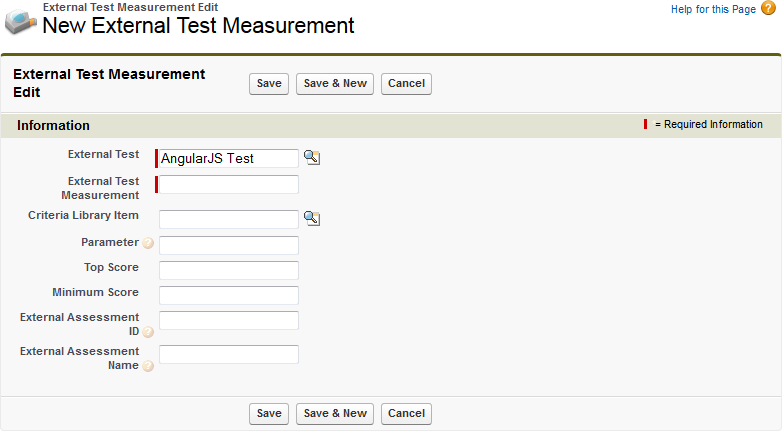The height and width of the screenshot is (431, 782).
Task: Click the Parameter input field
Action: coord(229,245)
